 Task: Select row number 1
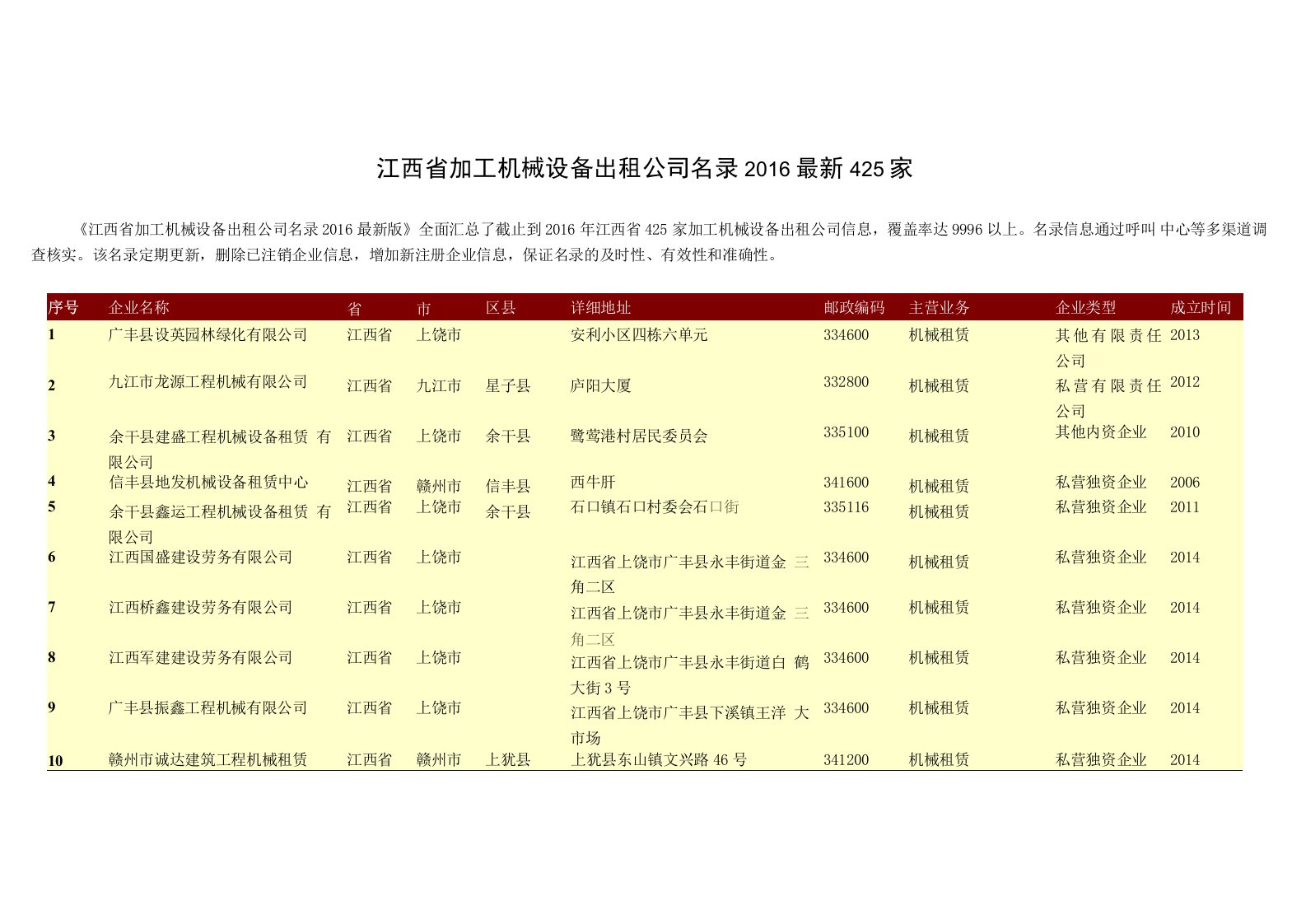point(52,334)
